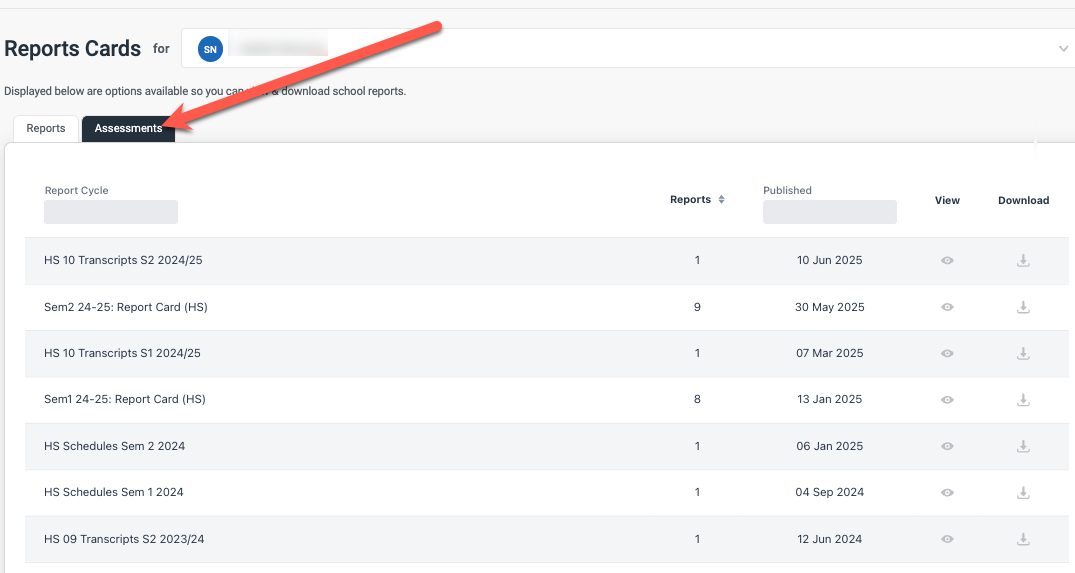
Task: Download Sem1 24-25 Report Card (HS)
Action: tap(1023, 399)
